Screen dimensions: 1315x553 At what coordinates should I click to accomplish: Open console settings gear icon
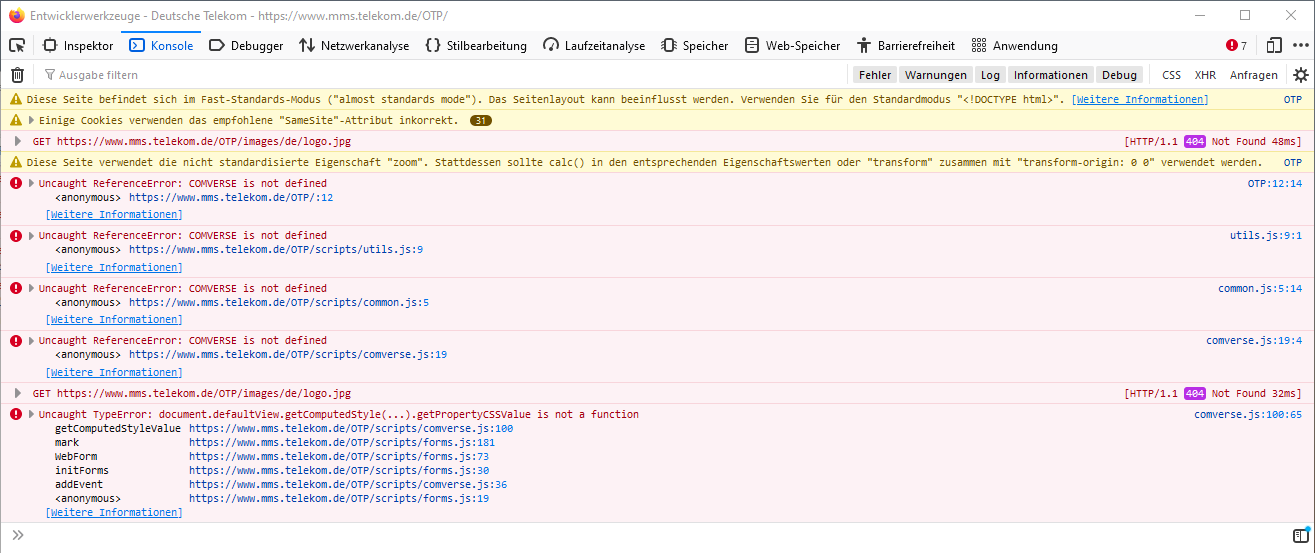point(1300,75)
